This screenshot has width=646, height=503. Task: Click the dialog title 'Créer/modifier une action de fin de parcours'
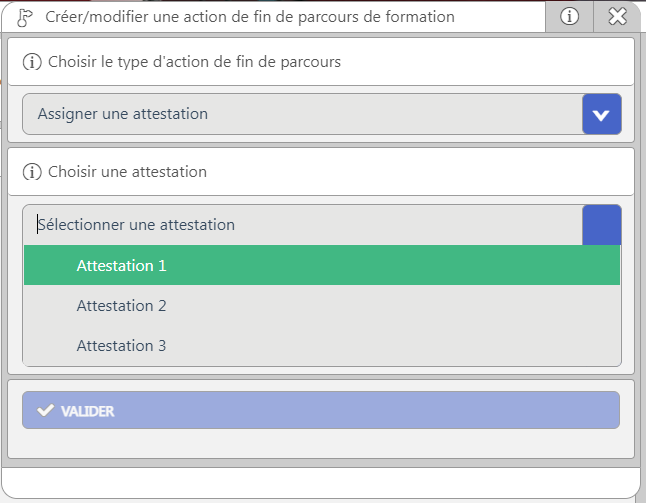tap(250, 17)
